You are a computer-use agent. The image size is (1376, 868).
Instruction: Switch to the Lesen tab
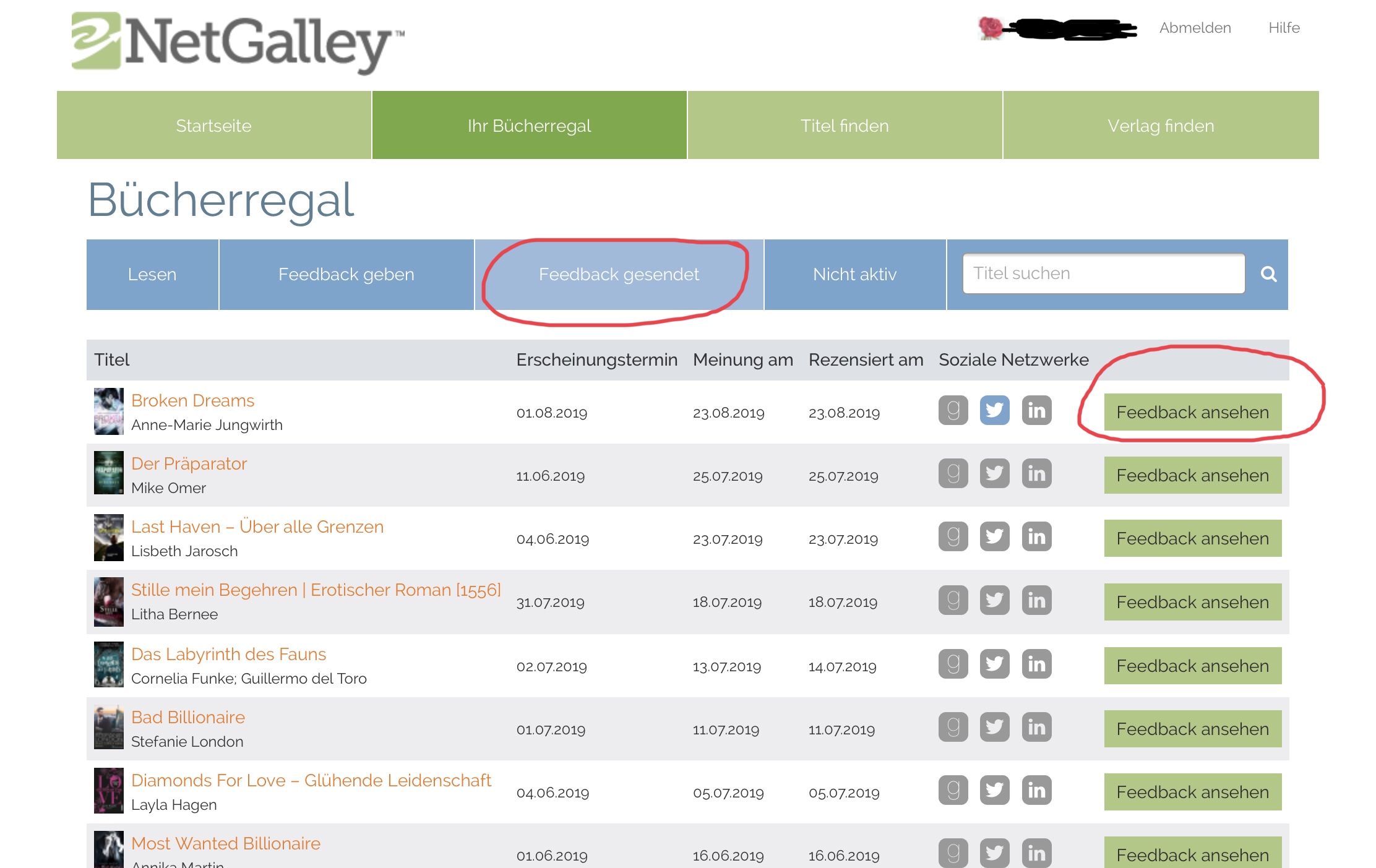152,275
